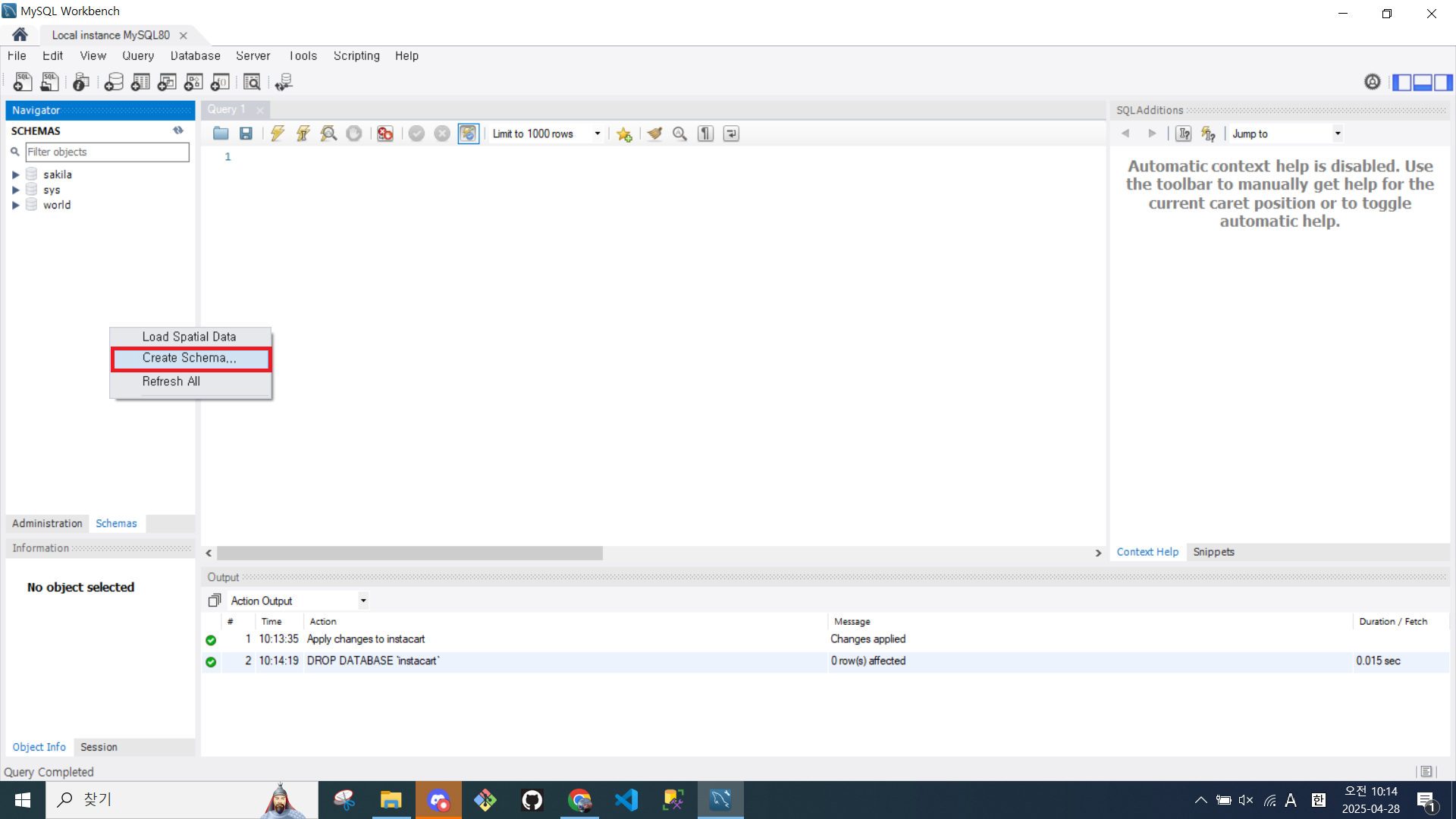Open the Action Output dropdown
1456x819 pixels.
pos(363,601)
